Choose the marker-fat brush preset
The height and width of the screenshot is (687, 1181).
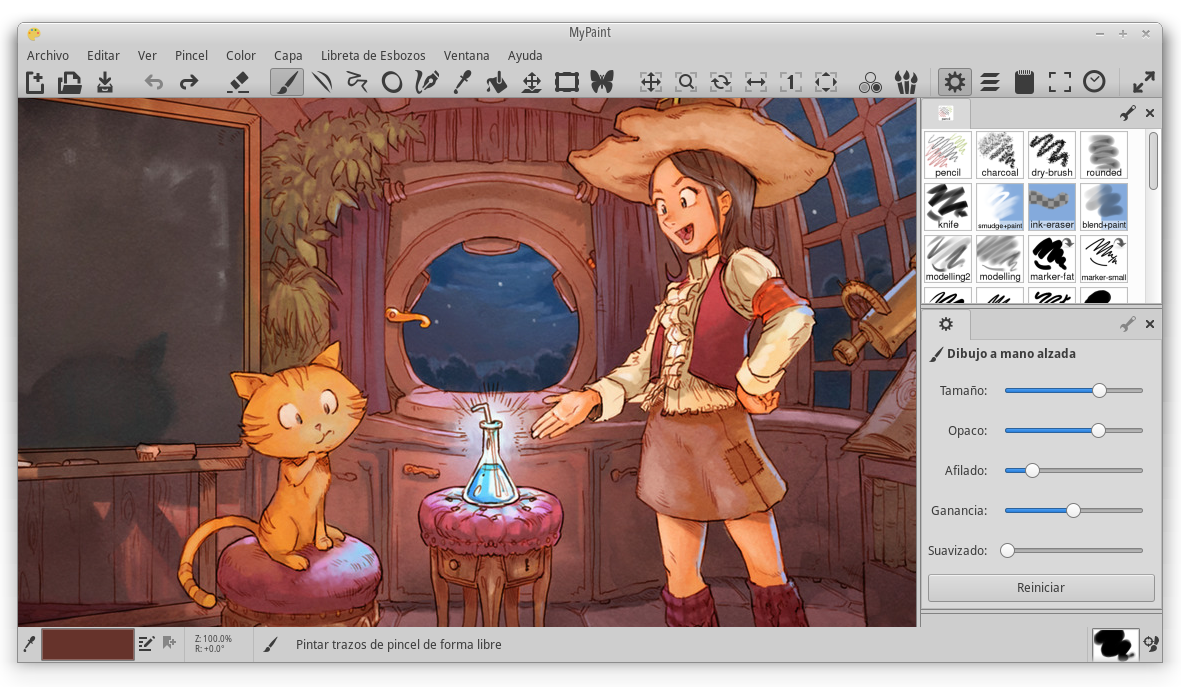coord(1051,259)
